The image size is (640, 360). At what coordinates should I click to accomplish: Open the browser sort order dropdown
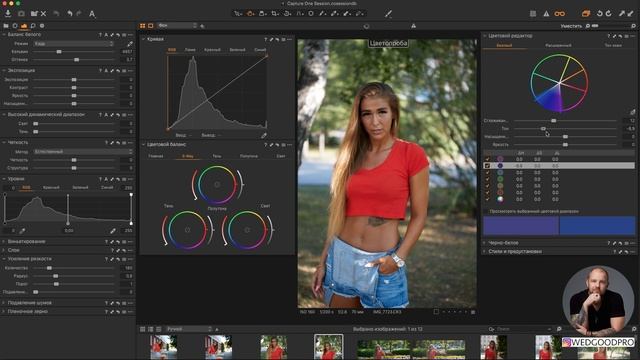click(x=189, y=329)
